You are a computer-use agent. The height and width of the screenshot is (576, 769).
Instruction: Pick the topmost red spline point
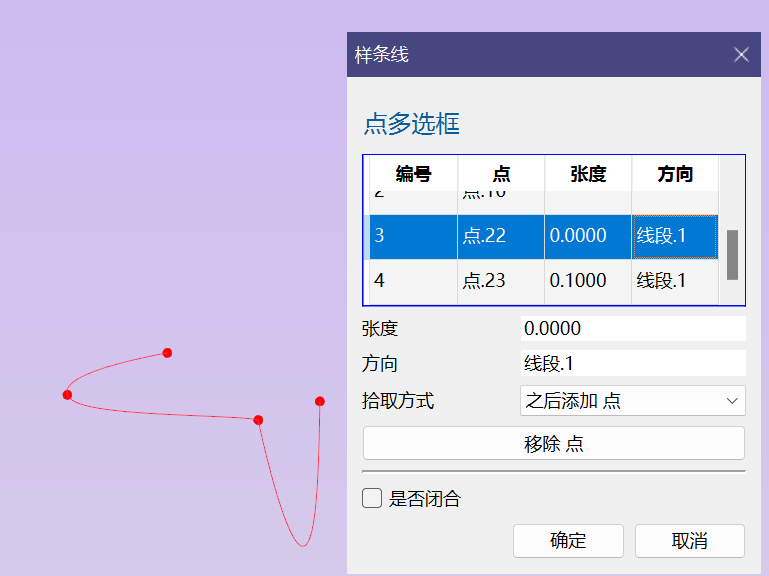(167, 352)
